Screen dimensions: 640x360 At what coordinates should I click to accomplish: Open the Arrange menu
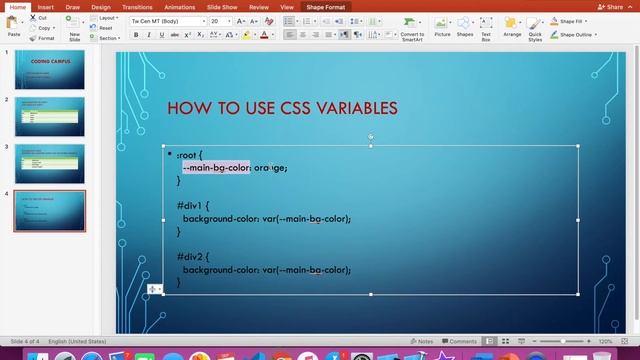(512, 27)
